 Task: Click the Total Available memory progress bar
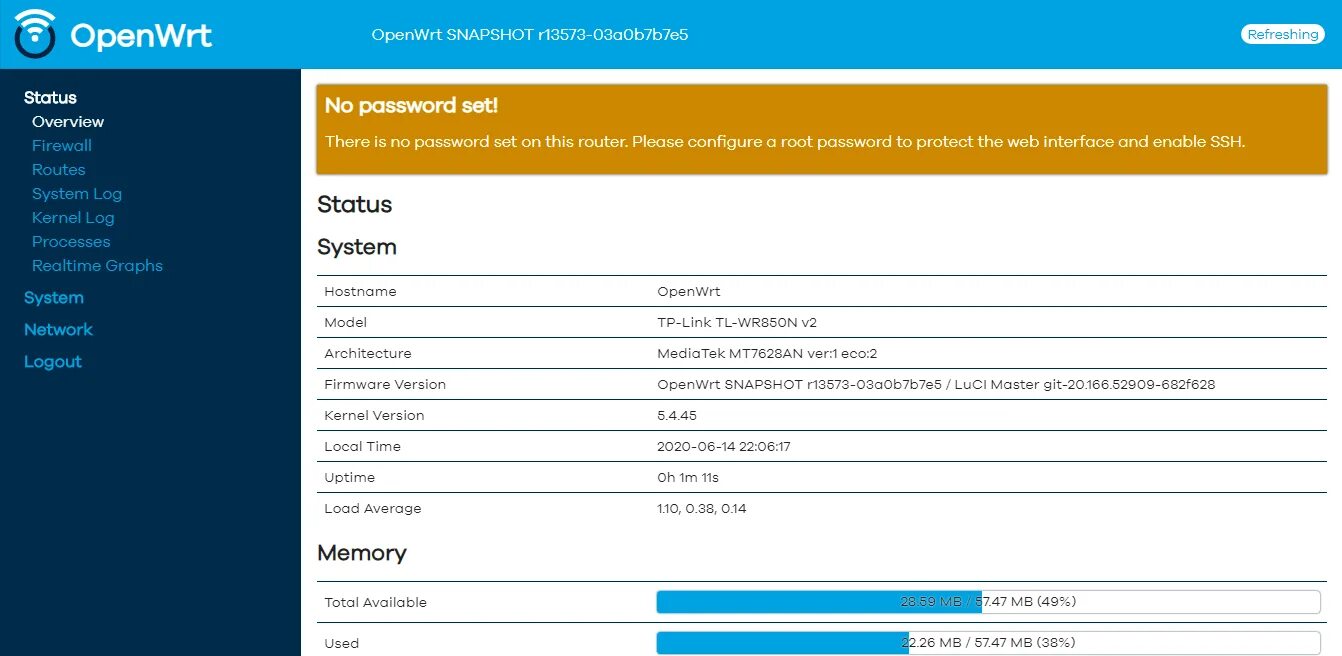click(988, 602)
